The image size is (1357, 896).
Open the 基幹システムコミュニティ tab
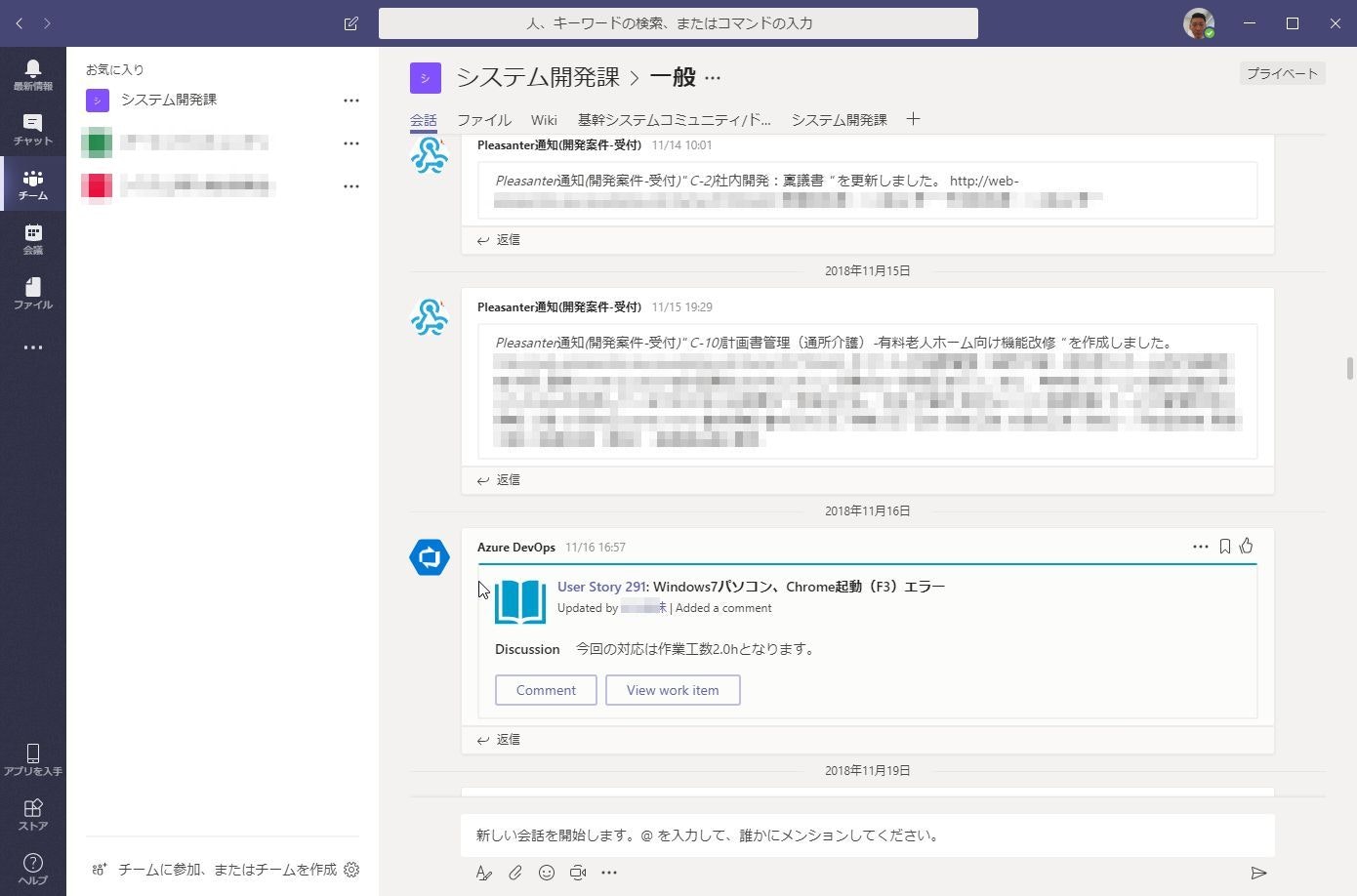point(674,120)
